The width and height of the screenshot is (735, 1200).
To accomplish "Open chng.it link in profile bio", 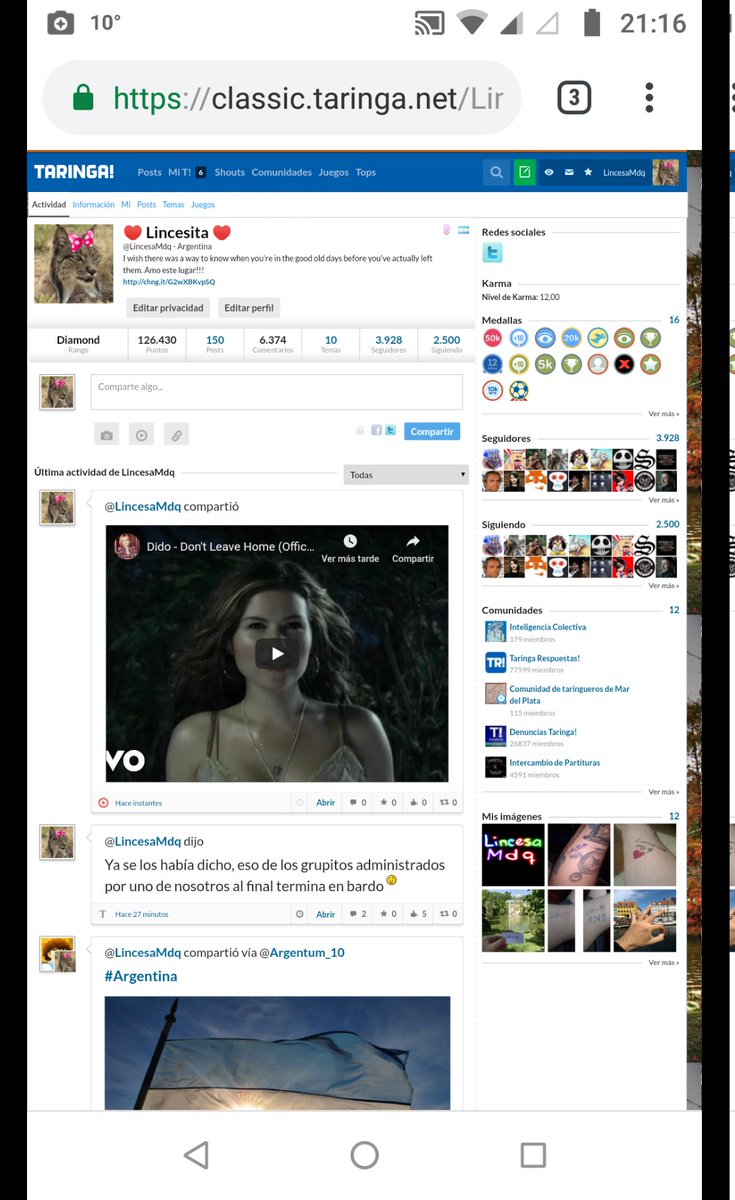I will pos(169,282).
